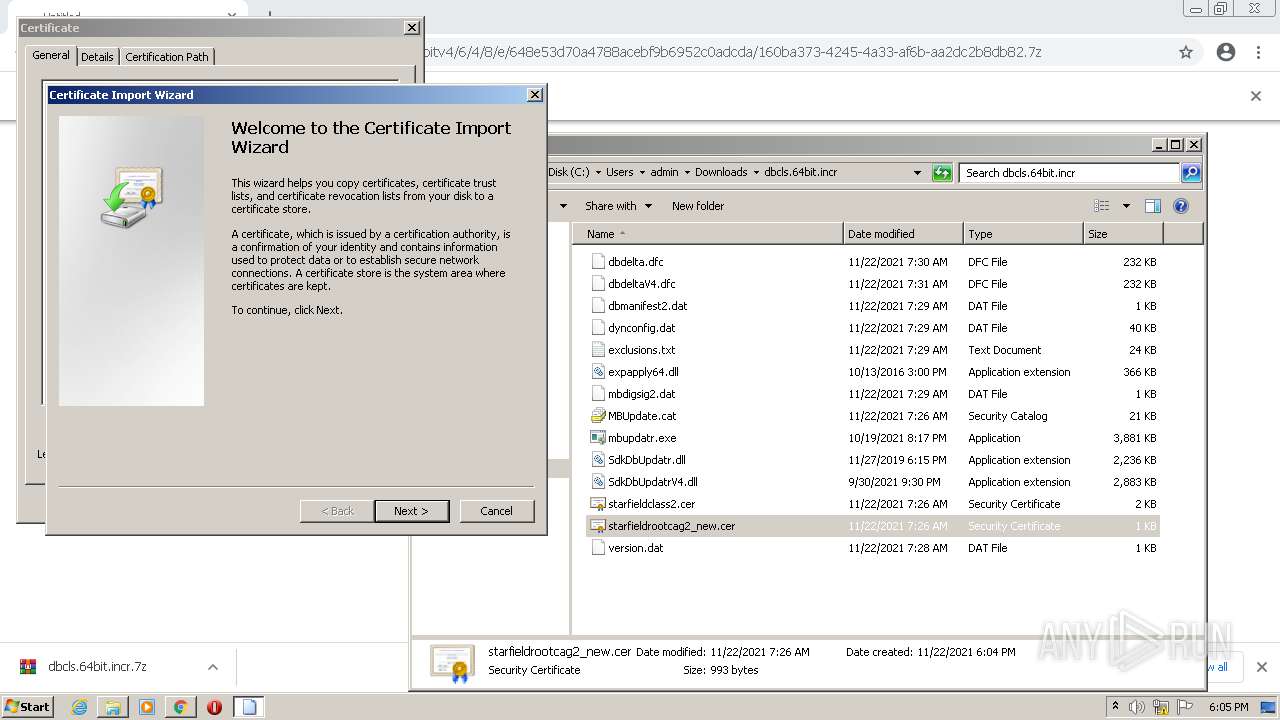
Task: Open the address bar history dropdown
Action: point(917,173)
